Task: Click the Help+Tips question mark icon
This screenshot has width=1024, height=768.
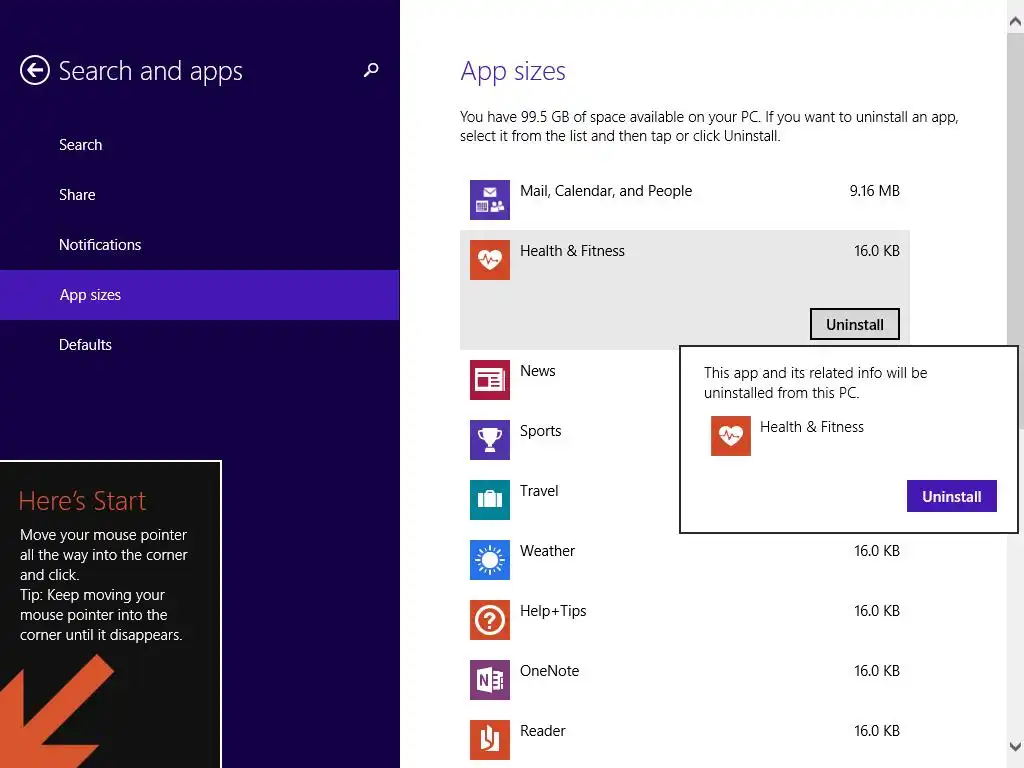Action: pos(490,620)
